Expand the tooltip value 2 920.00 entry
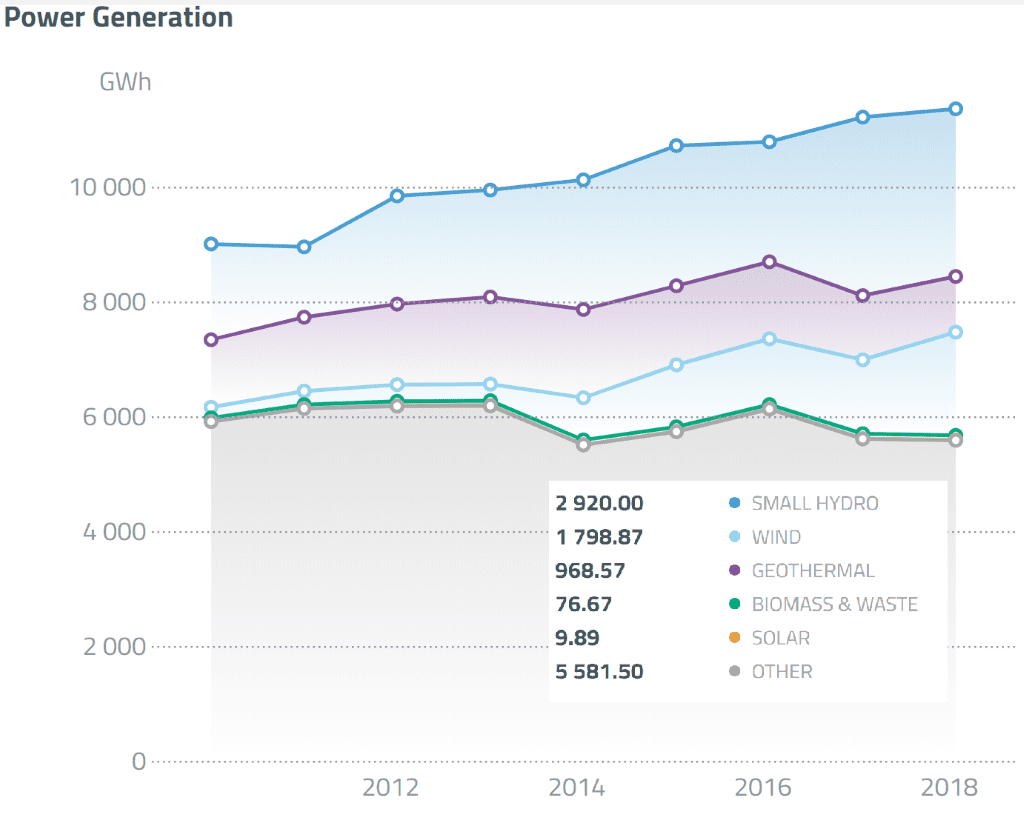Image resolution: width=1024 pixels, height=815 pixels. 598,504
